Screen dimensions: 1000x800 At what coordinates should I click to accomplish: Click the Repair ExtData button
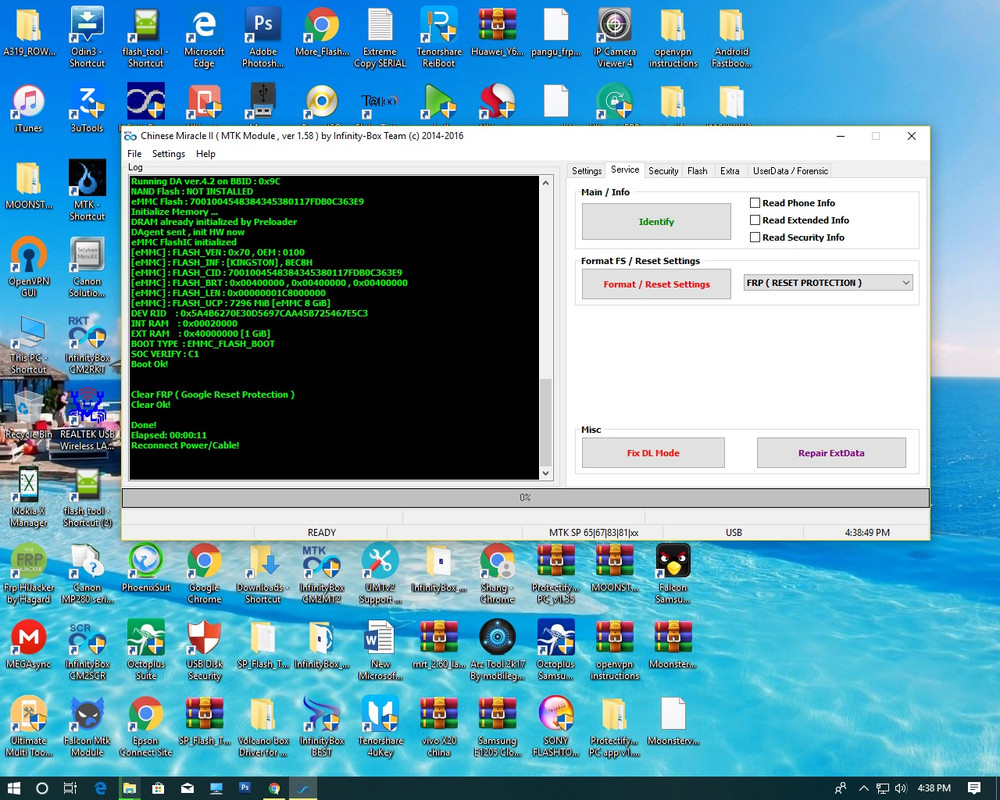831,453
